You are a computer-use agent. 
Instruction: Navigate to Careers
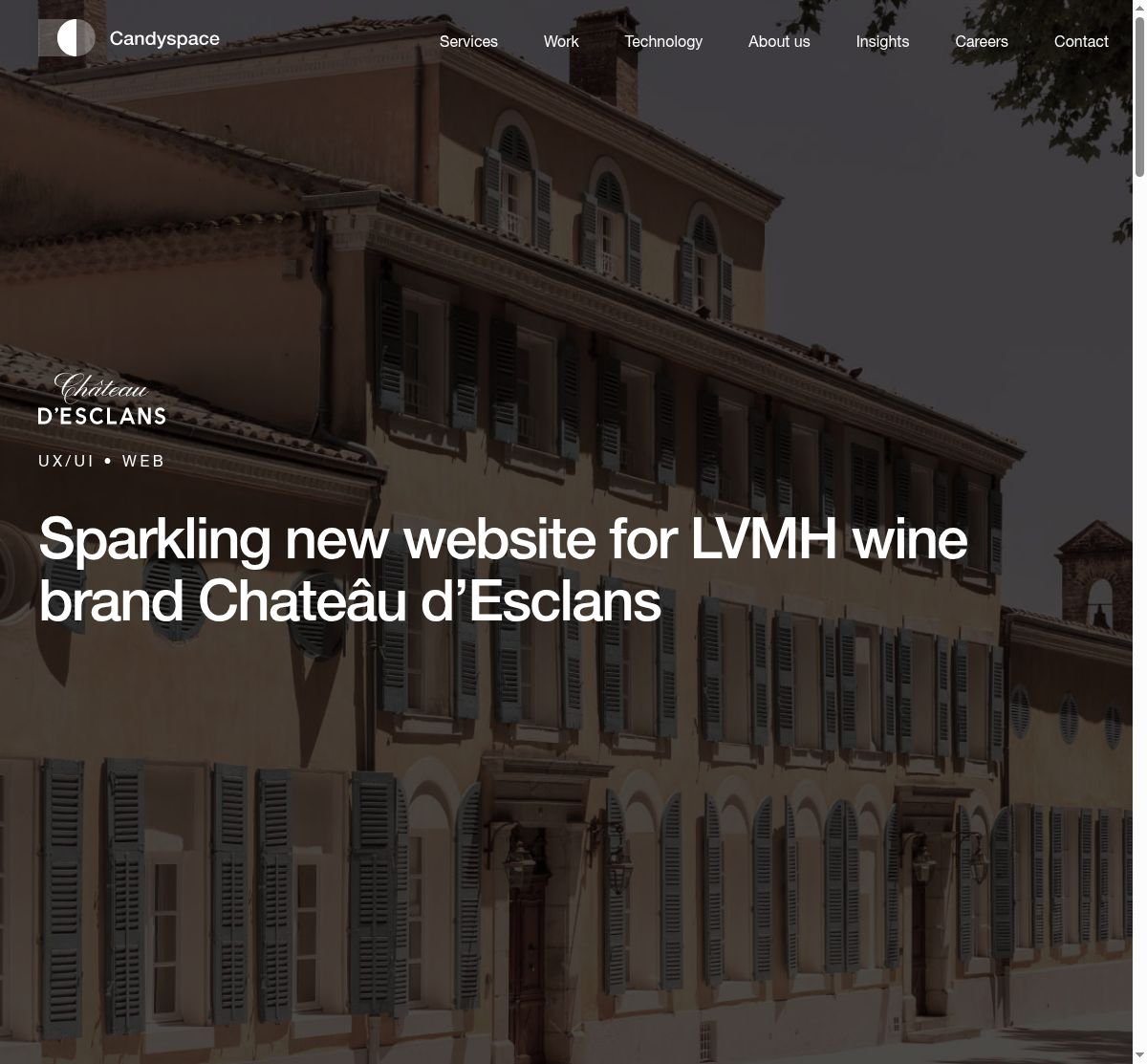[x=982, y=41]
